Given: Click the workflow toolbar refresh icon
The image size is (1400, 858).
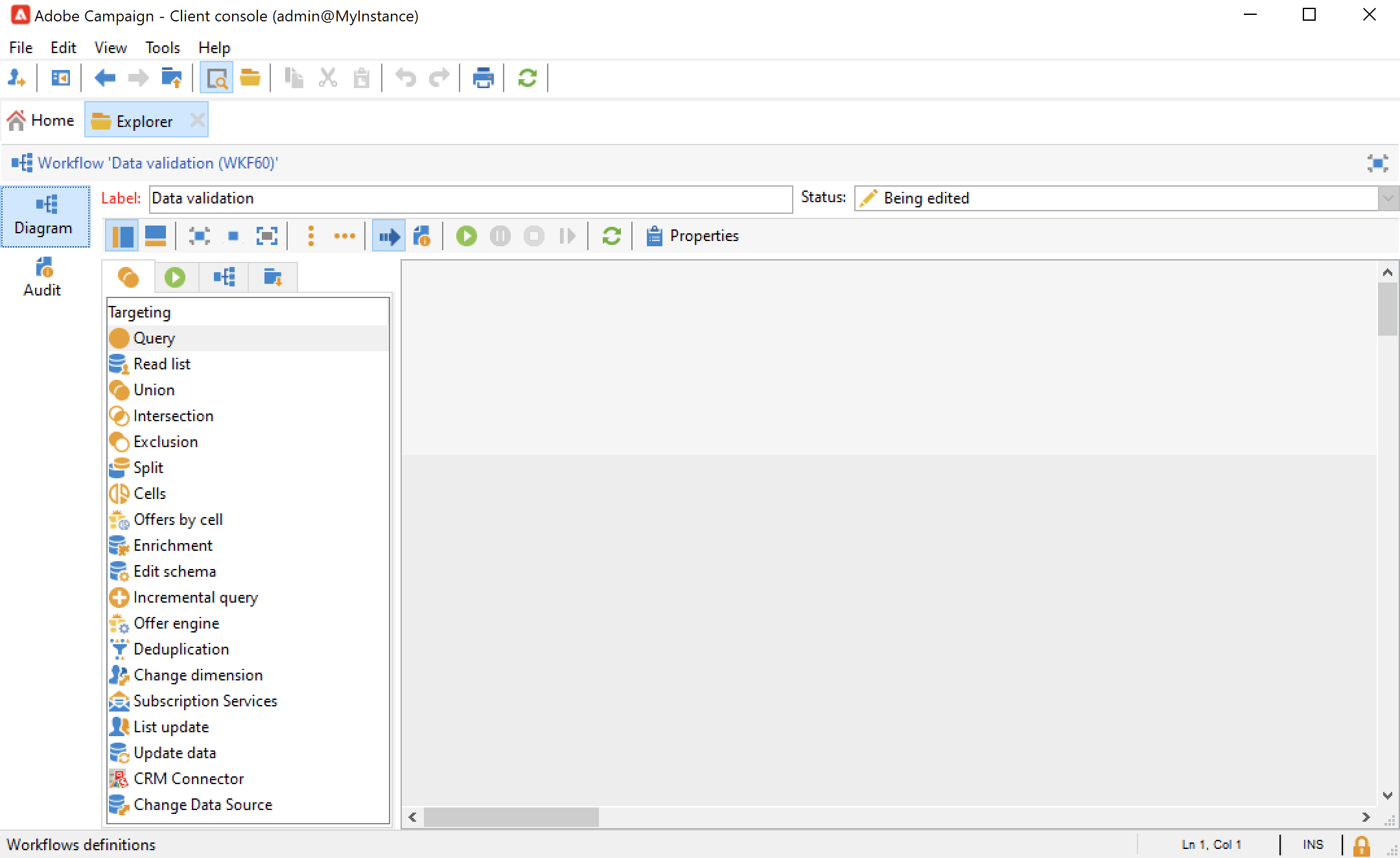Looking at the screenshot, I should click(x=611, y=236).
